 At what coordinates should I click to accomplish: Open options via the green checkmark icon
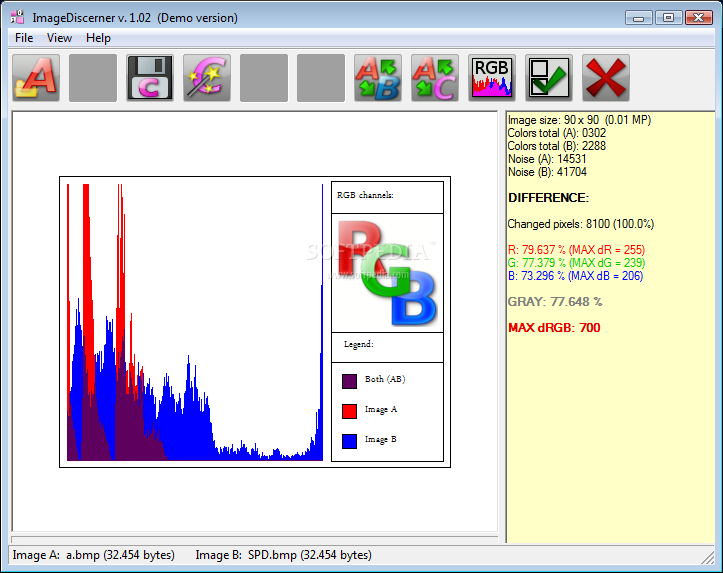[549, 78]
